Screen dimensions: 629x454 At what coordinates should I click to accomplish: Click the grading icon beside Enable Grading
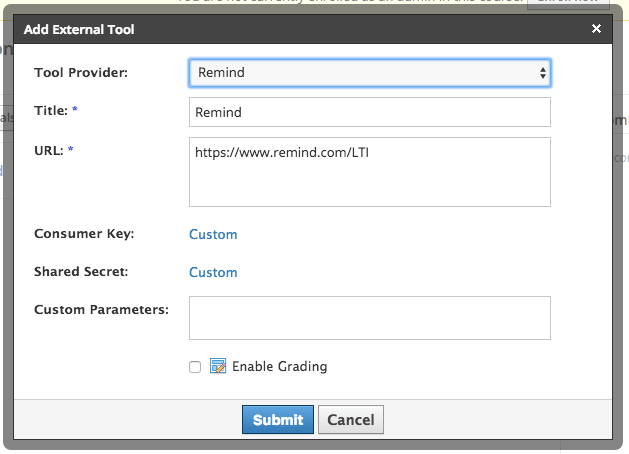click(x=218, y=366)
